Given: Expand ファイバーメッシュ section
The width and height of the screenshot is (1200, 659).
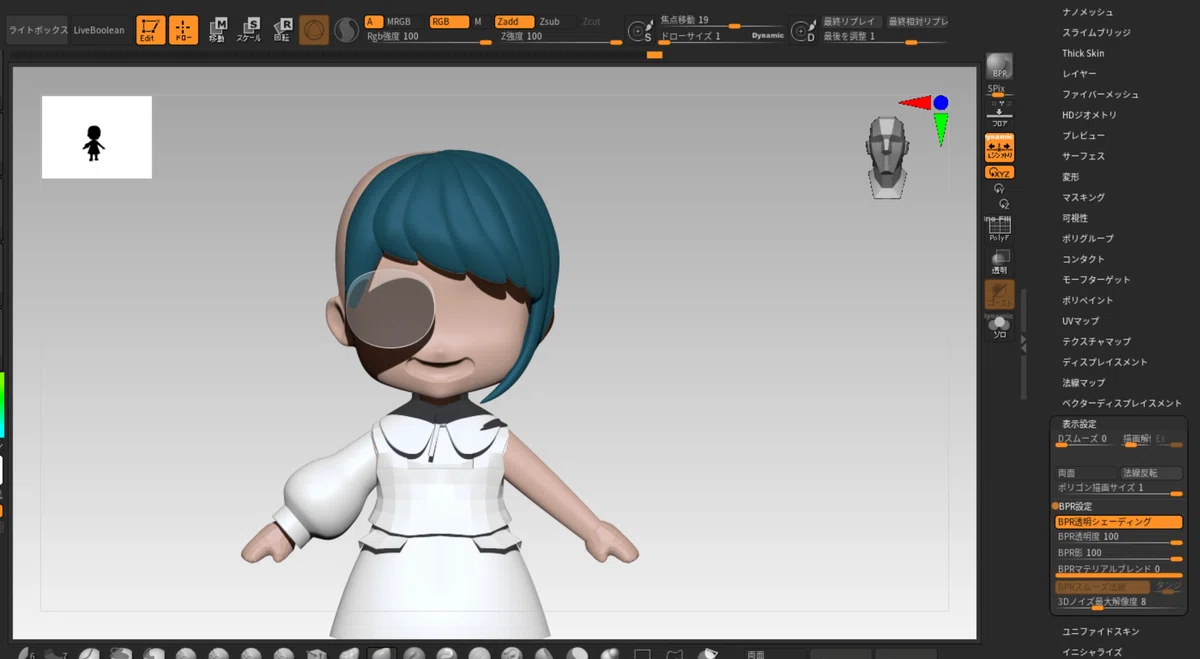Looking at the screenshot, I should click(x=1100, y=94).
